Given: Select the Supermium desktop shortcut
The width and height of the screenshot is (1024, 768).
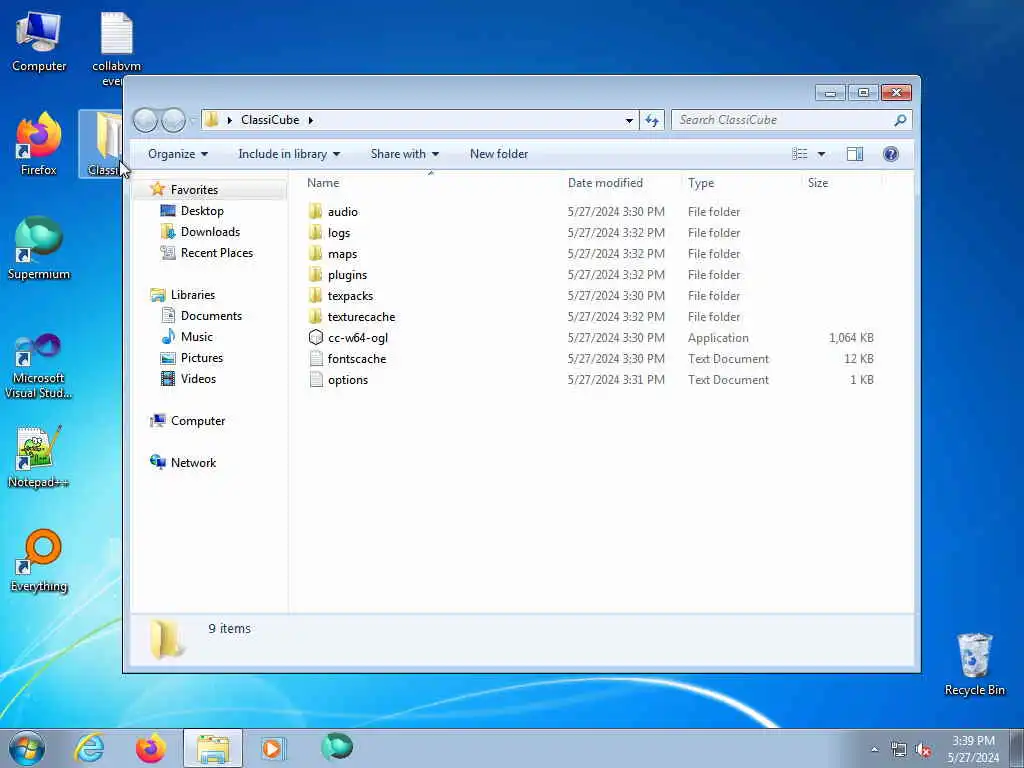Looking at the screenshot, I should coord(39,248).
